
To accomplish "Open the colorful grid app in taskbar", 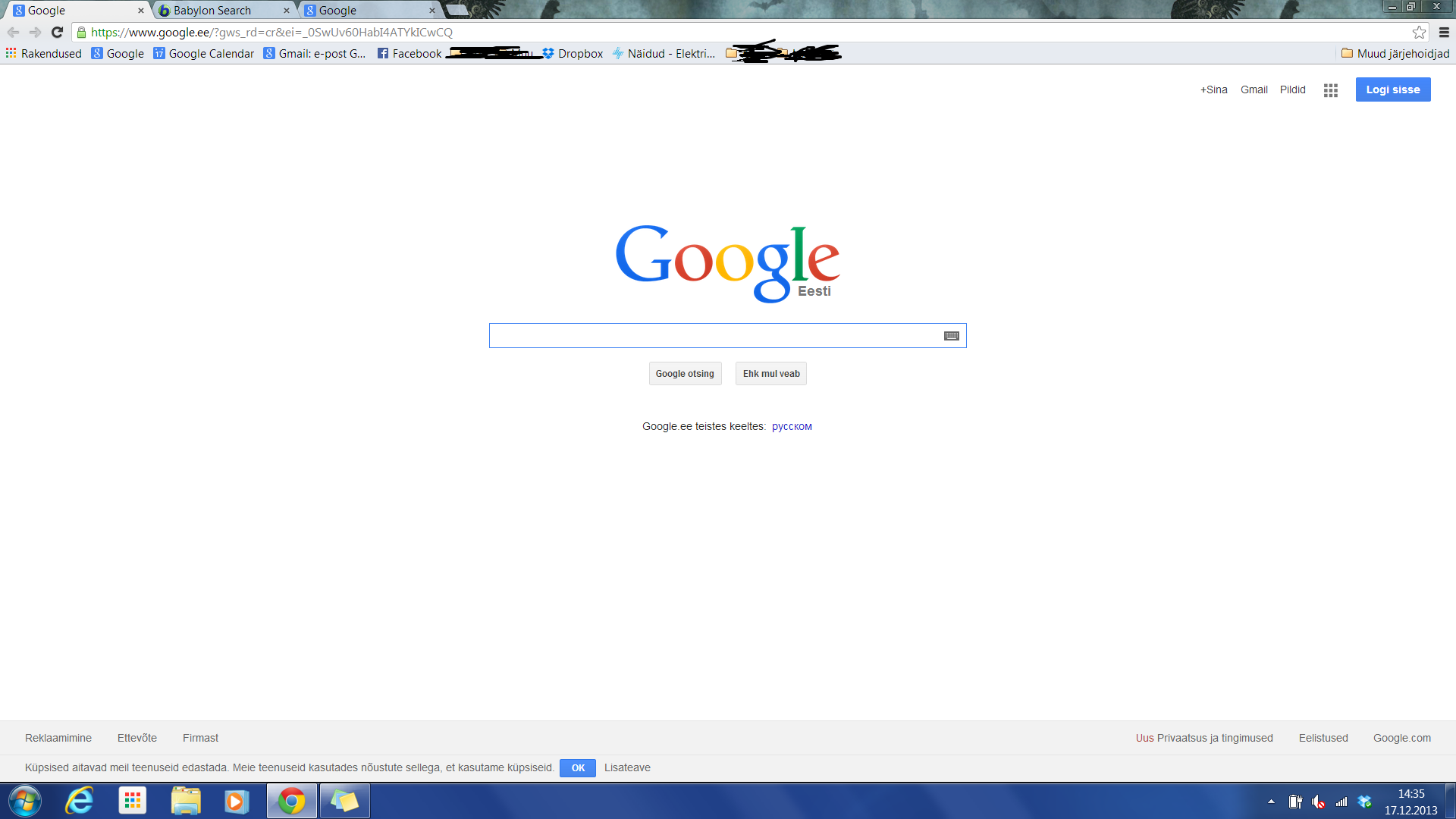I will click(133, 801).
